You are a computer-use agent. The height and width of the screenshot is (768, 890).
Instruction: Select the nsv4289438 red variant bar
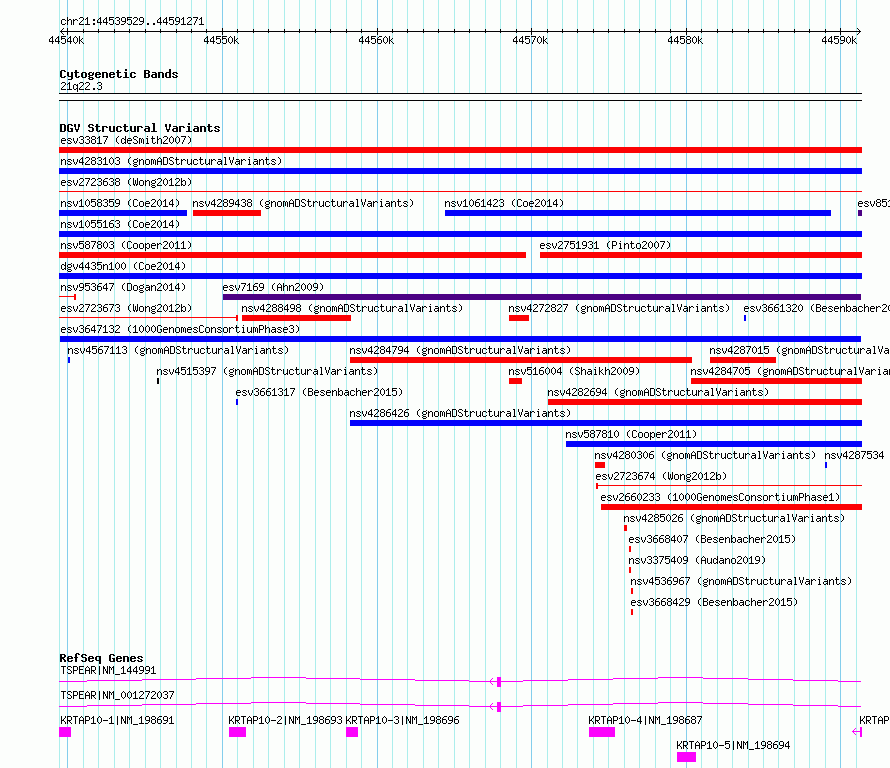[226, 213]
